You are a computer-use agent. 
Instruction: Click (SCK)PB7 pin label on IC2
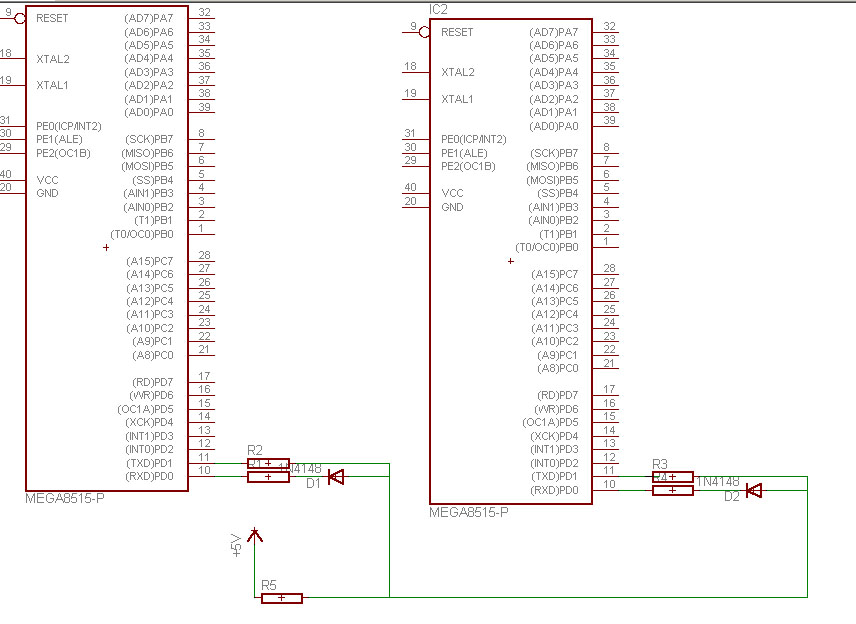554,153
